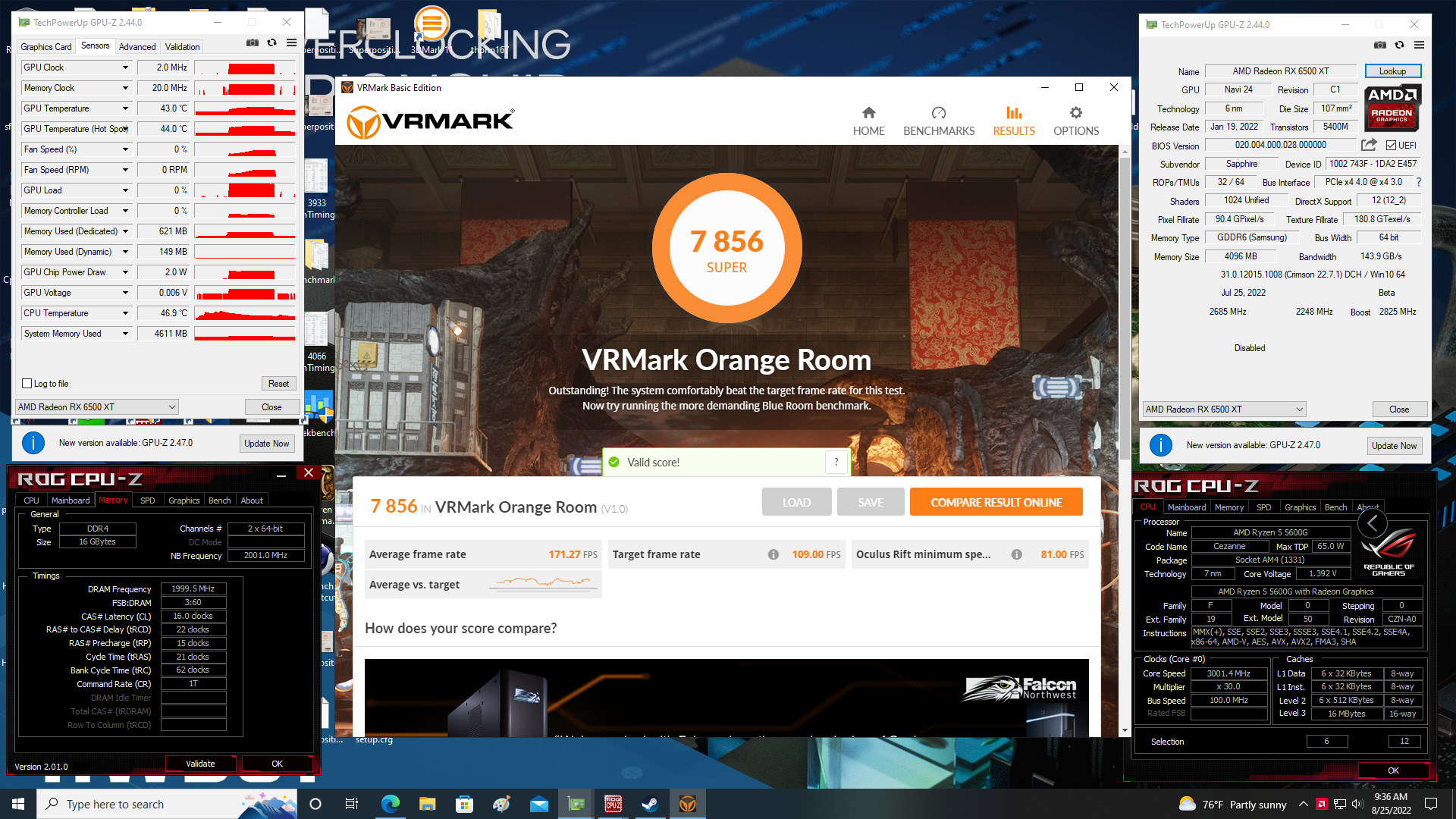Expand System Memory Used dropdown

point(125,334)
